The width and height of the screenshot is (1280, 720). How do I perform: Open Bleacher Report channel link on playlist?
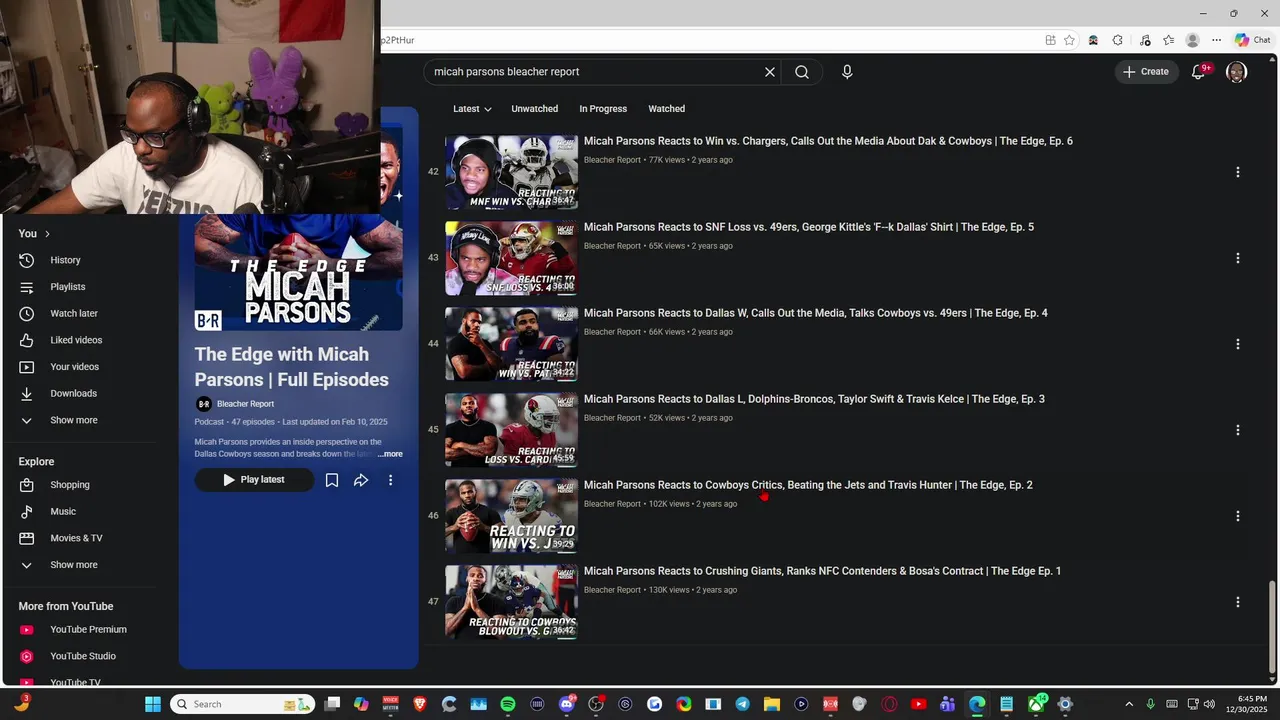point(245,404)
